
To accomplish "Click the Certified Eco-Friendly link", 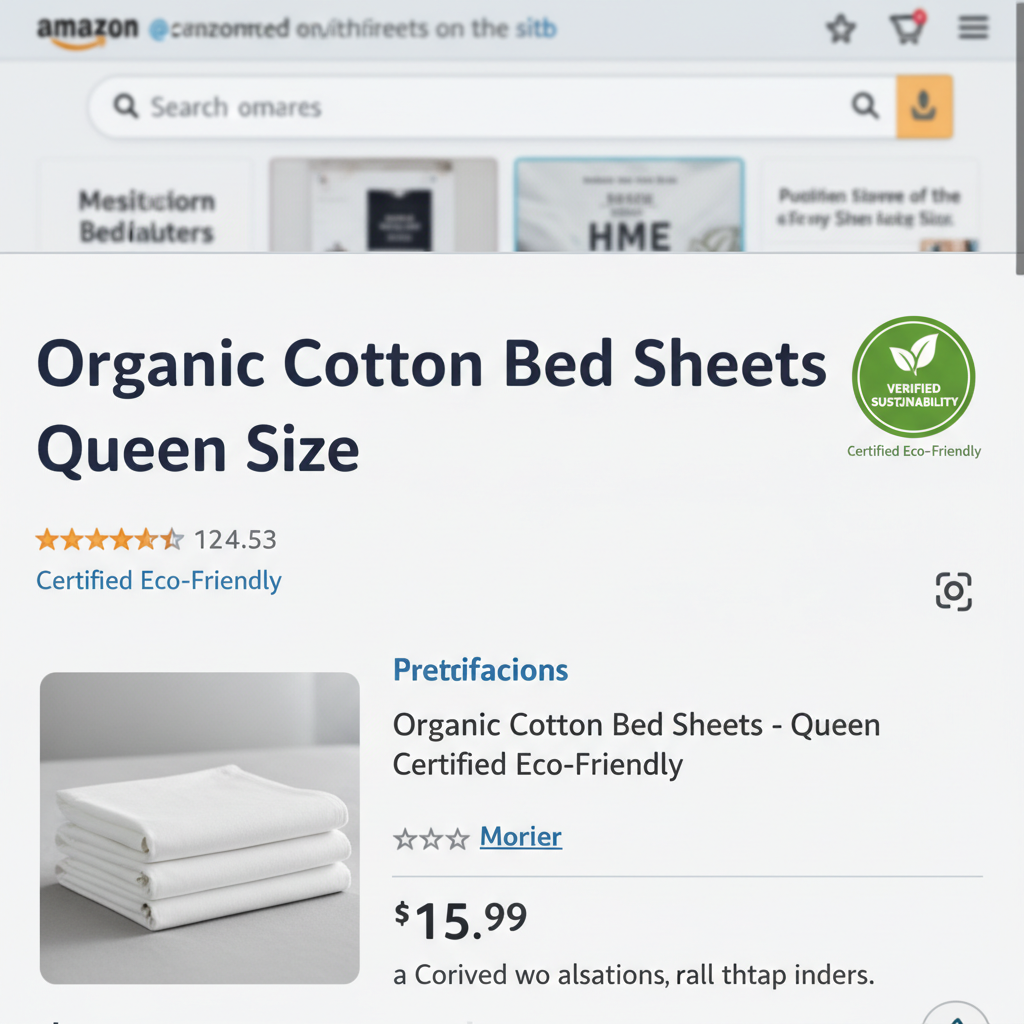I will (x=158, y=580).
